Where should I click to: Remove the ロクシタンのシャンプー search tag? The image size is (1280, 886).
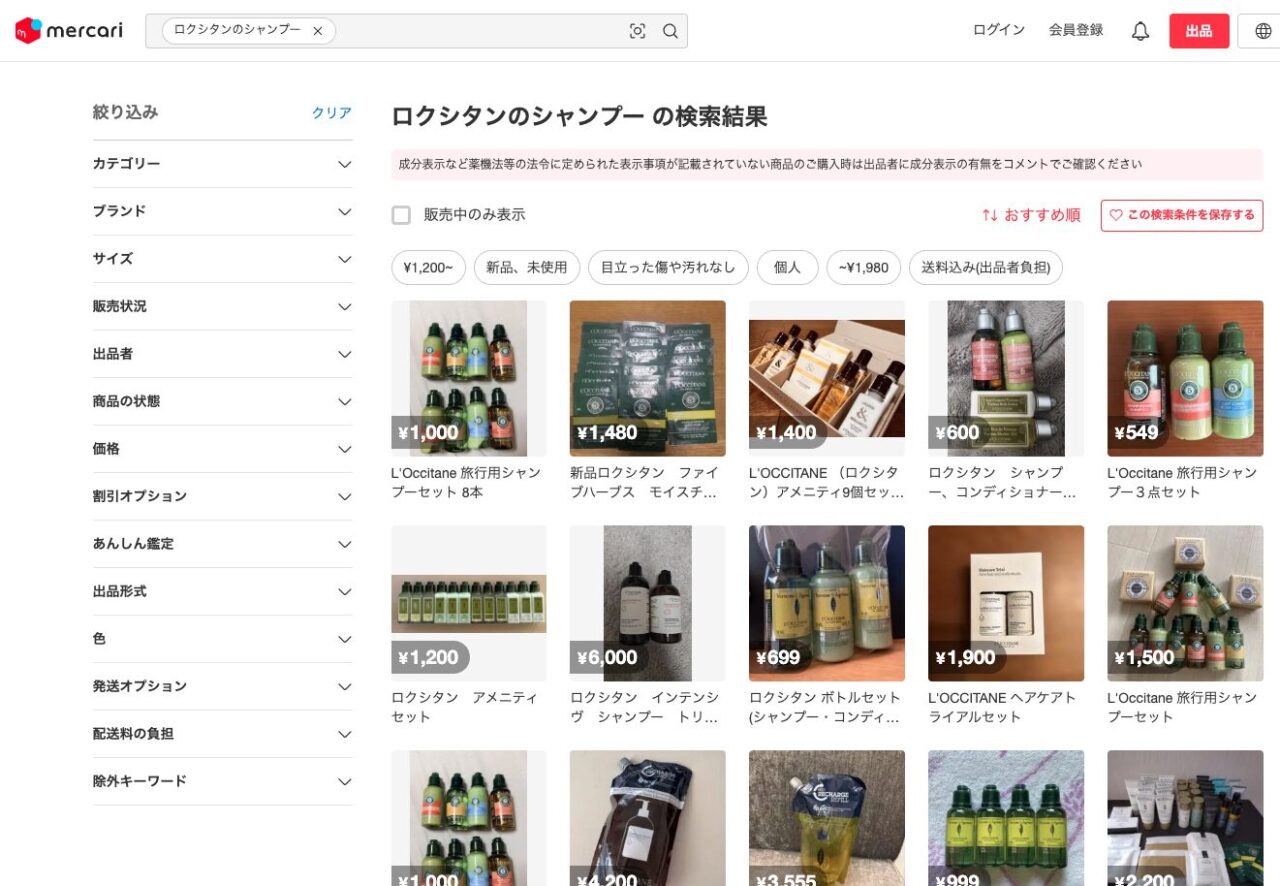(x=318, y=31)
